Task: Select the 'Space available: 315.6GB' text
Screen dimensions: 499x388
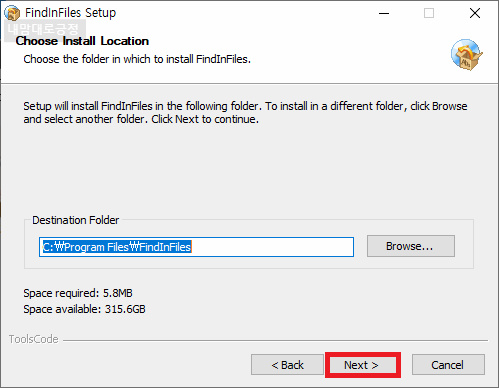Action: point(84,309)
